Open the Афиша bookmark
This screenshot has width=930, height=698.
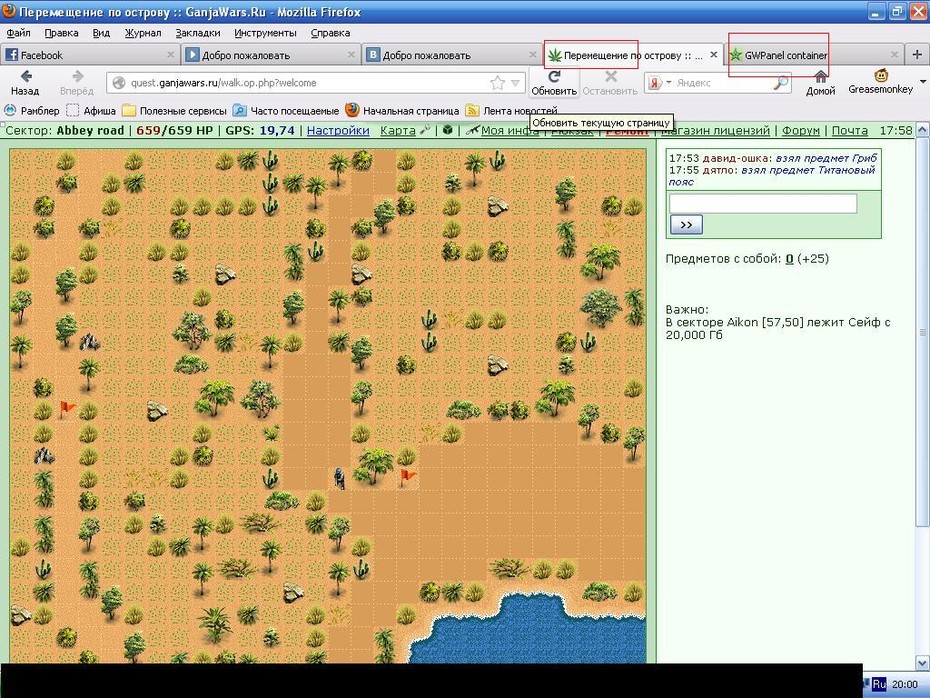click(x=91, y=110)
